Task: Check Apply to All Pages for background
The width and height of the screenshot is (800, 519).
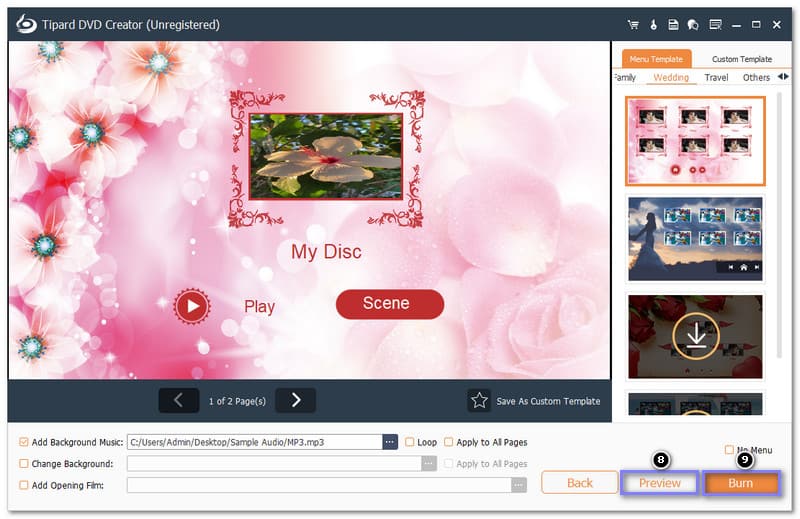Action: click(x=448, y=463)
